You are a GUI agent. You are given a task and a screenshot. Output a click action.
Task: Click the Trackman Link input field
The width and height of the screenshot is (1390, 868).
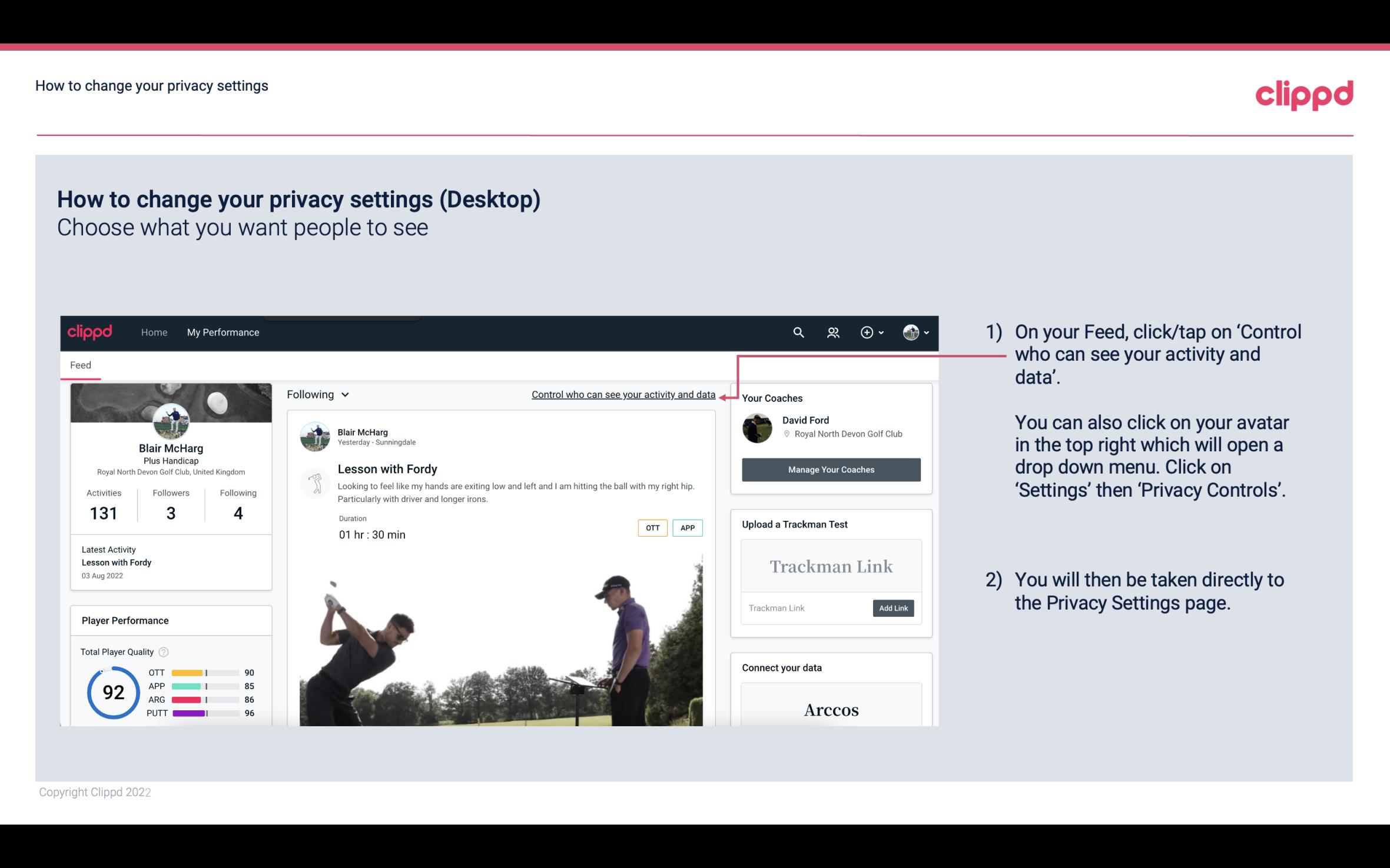click(x=805, y=608)
